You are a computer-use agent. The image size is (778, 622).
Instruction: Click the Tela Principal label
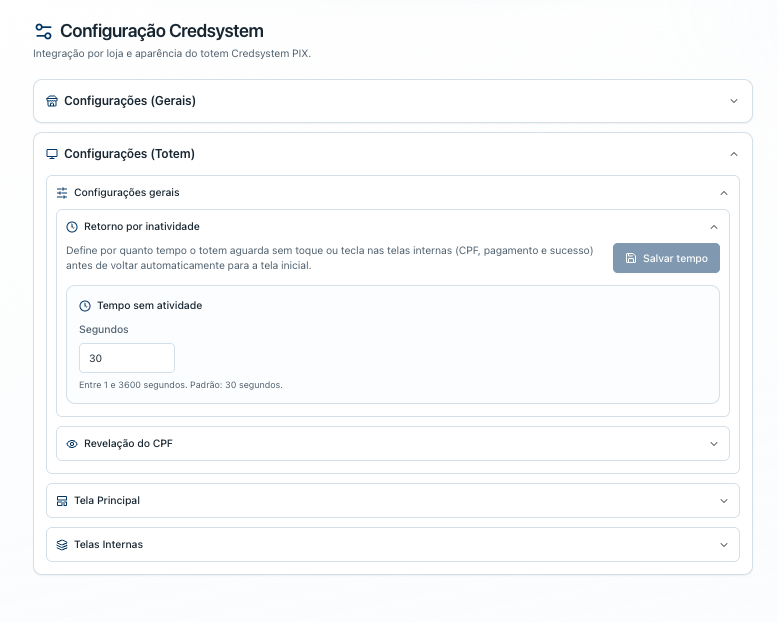tap(107, 500)
